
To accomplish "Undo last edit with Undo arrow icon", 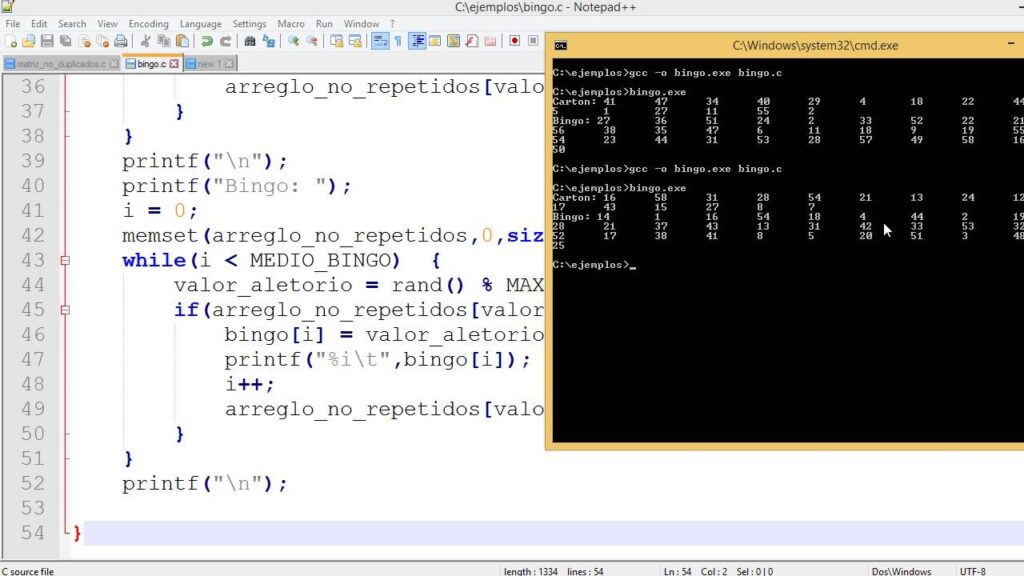I will point(205,43).
